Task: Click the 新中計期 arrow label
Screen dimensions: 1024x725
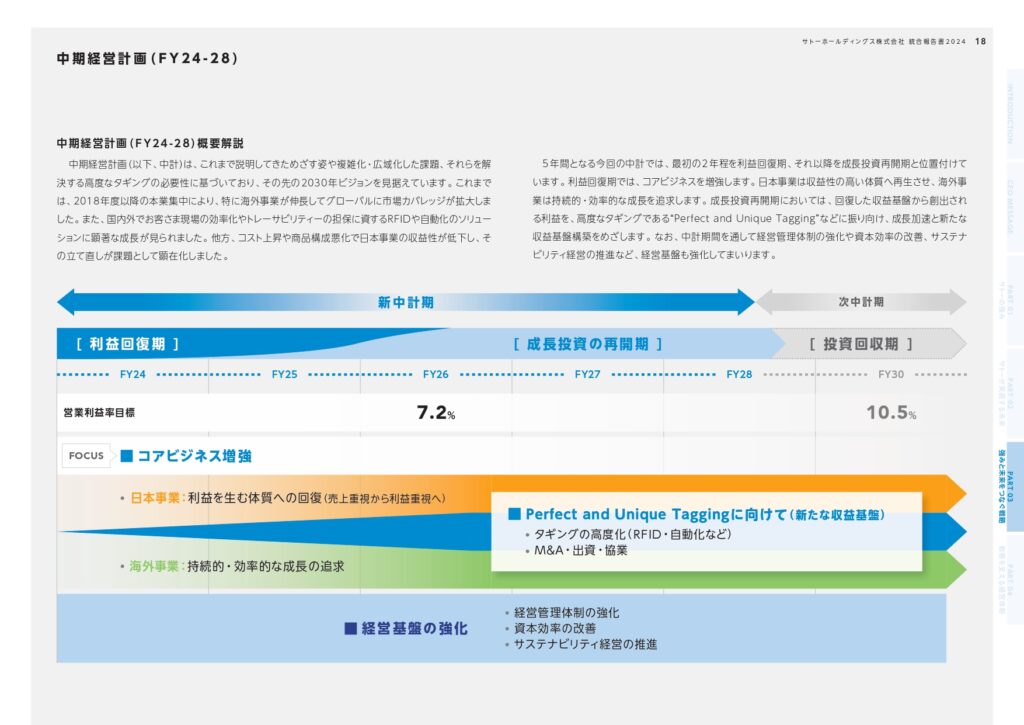Action: pyautogui.click(x=406, y=302)
